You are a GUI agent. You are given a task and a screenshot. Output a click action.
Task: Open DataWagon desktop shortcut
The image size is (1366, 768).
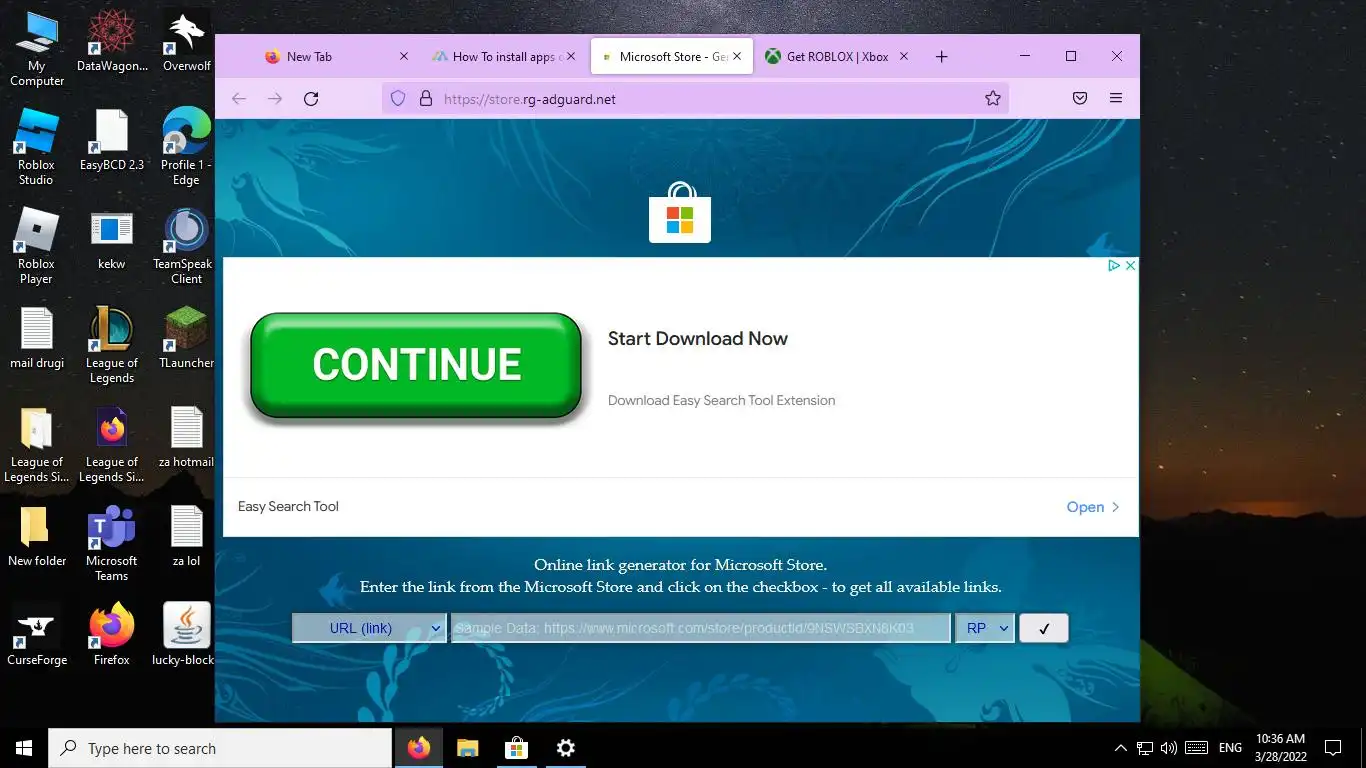[112, 42]
